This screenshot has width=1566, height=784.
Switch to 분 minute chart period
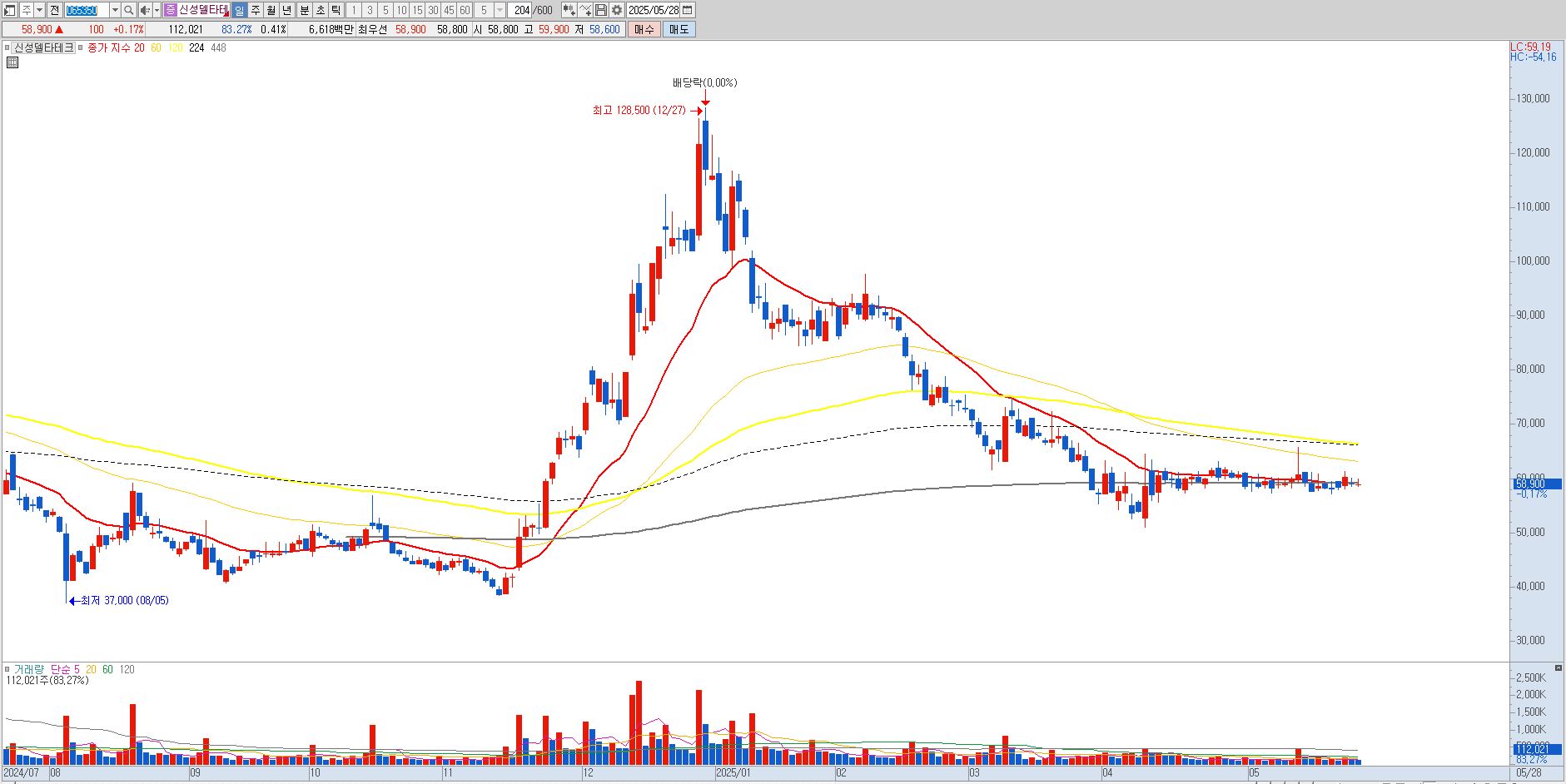304,10
